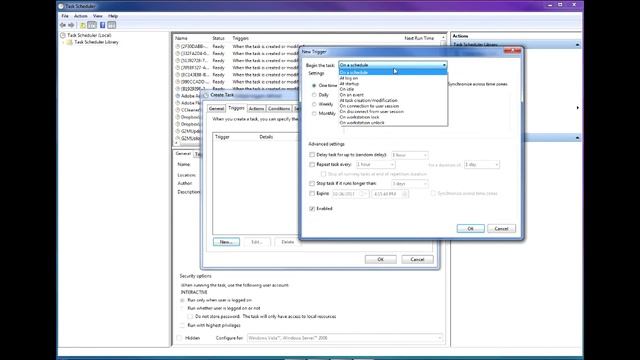Click the Create Task dialog title icon

pyautogui.click(x=206, y=95)
